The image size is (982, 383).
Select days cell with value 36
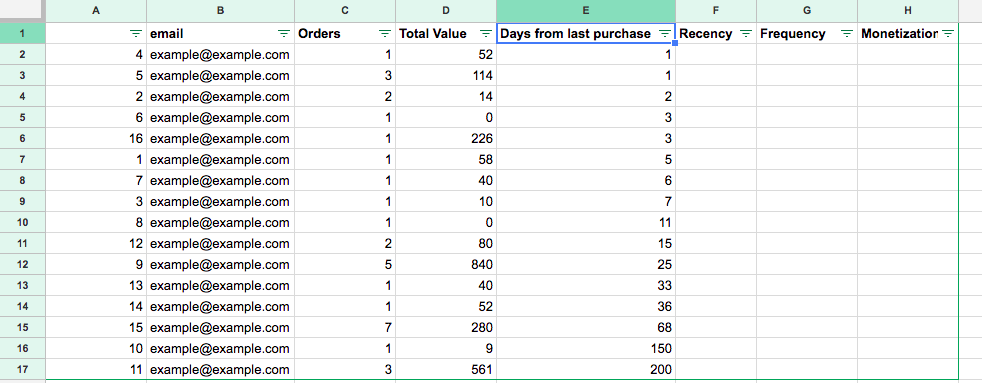coord(586,306)
